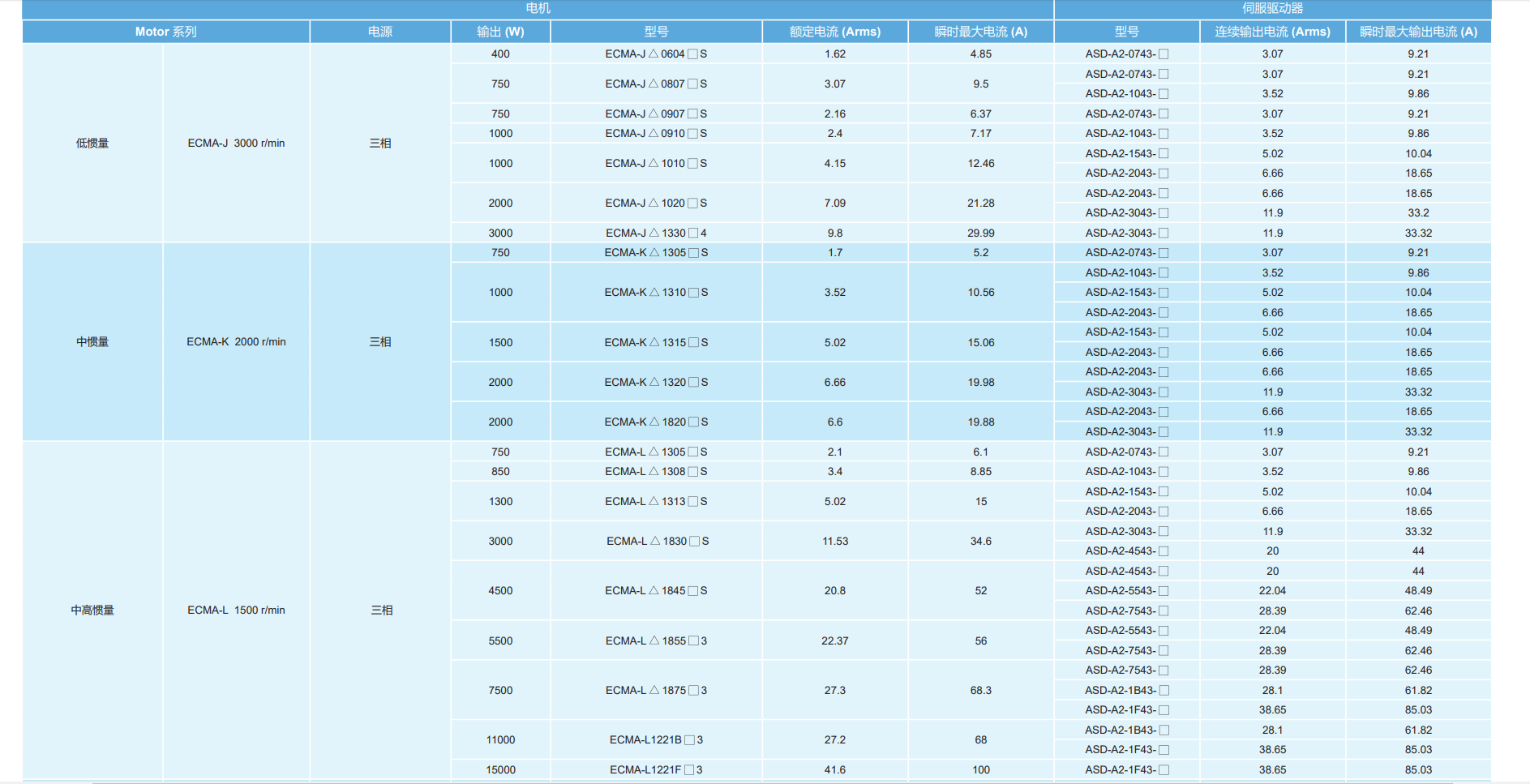1530x784 pixels.
Task: Click the 连续输出电流 (Arms) column header
Action: [x=1272, y=32]
